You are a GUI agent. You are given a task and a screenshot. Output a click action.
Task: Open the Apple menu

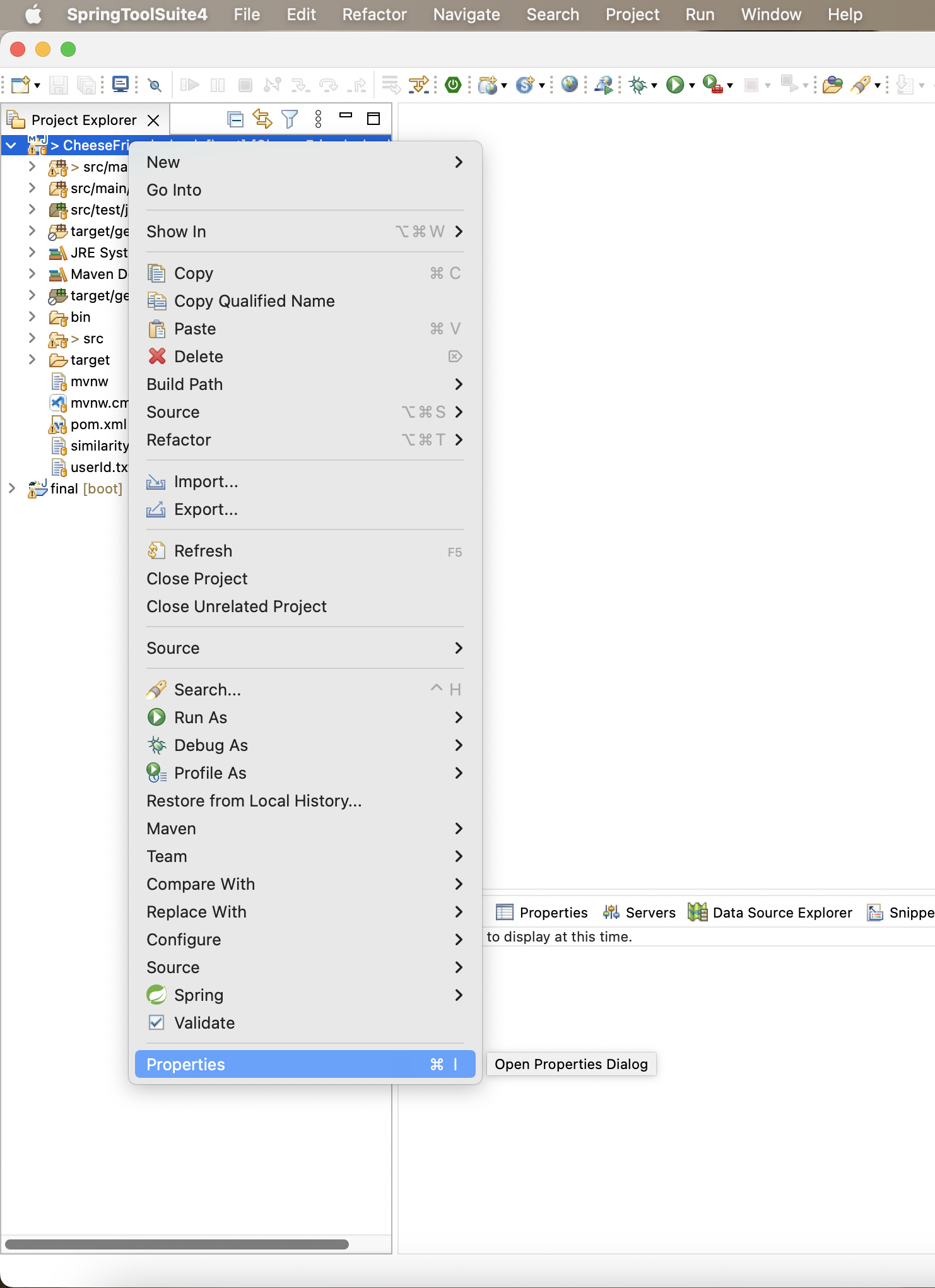click(x=33, y=15)
